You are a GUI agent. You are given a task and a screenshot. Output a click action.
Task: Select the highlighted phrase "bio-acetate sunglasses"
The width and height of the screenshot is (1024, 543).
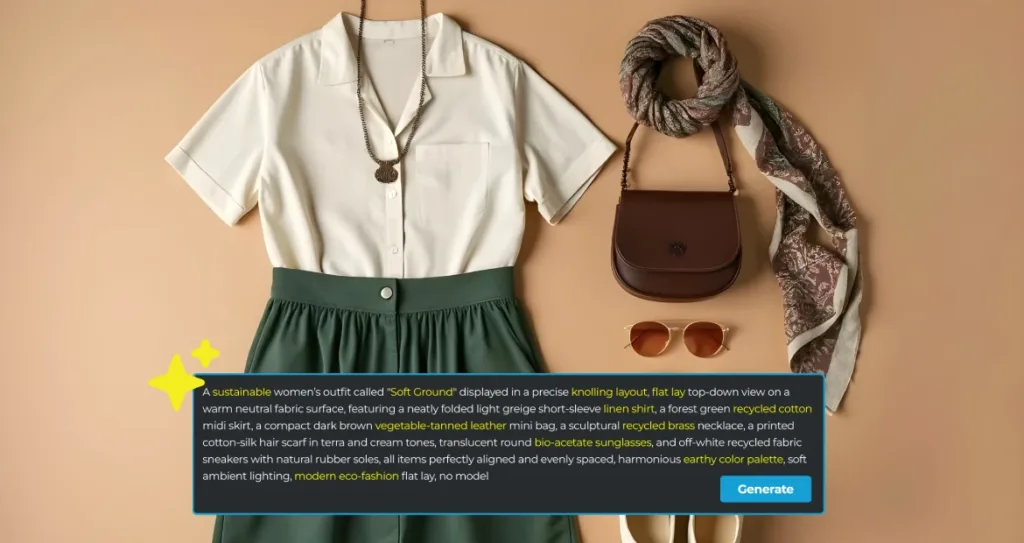[592, 443]
